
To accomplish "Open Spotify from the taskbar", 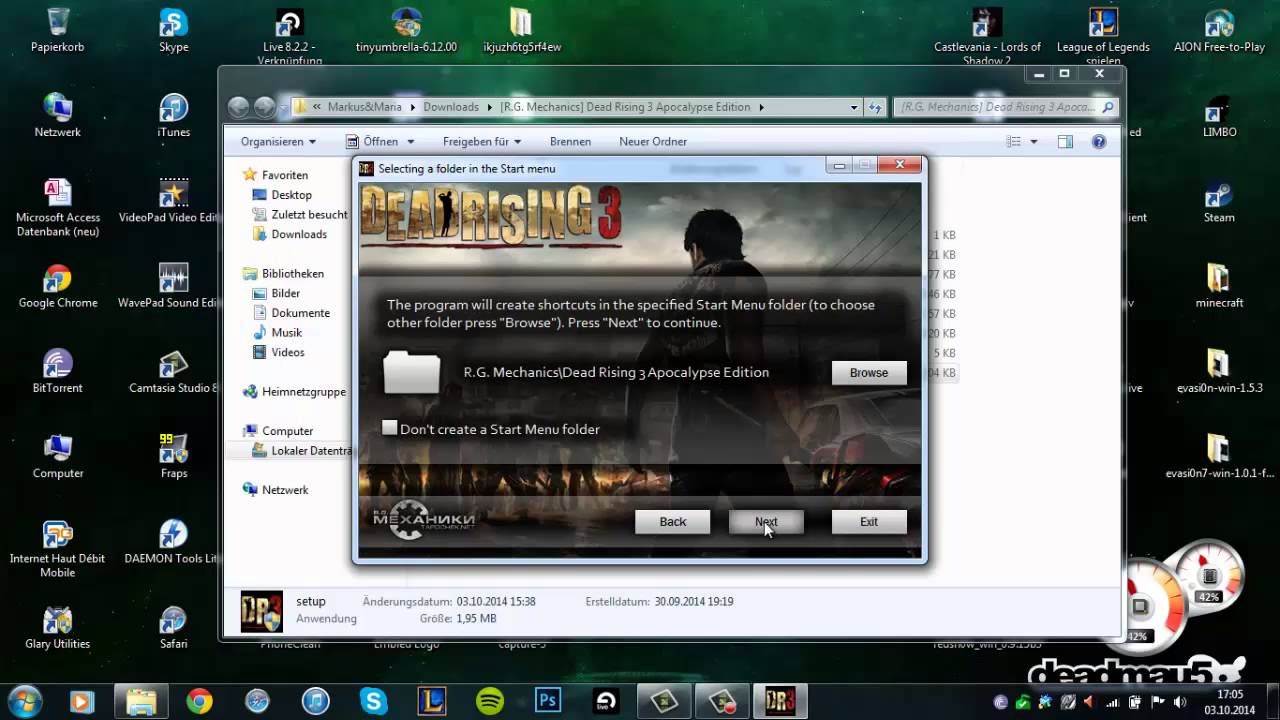I will 490,701.
